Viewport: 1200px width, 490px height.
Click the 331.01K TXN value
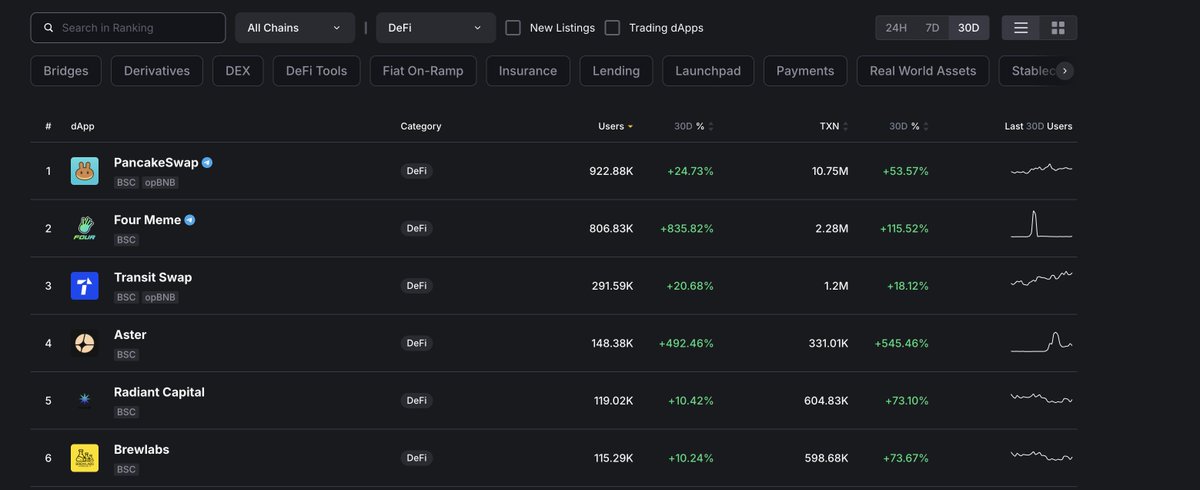(x=828, y=343)
